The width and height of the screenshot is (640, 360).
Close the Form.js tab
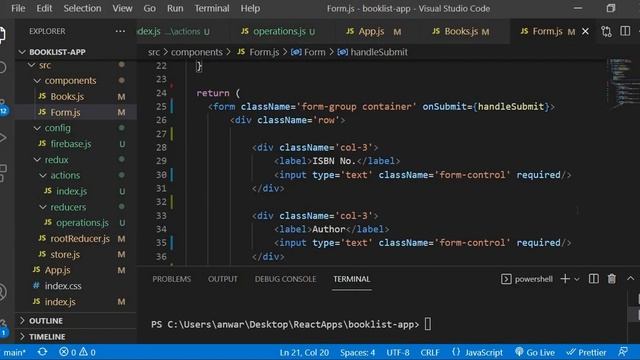585,31
